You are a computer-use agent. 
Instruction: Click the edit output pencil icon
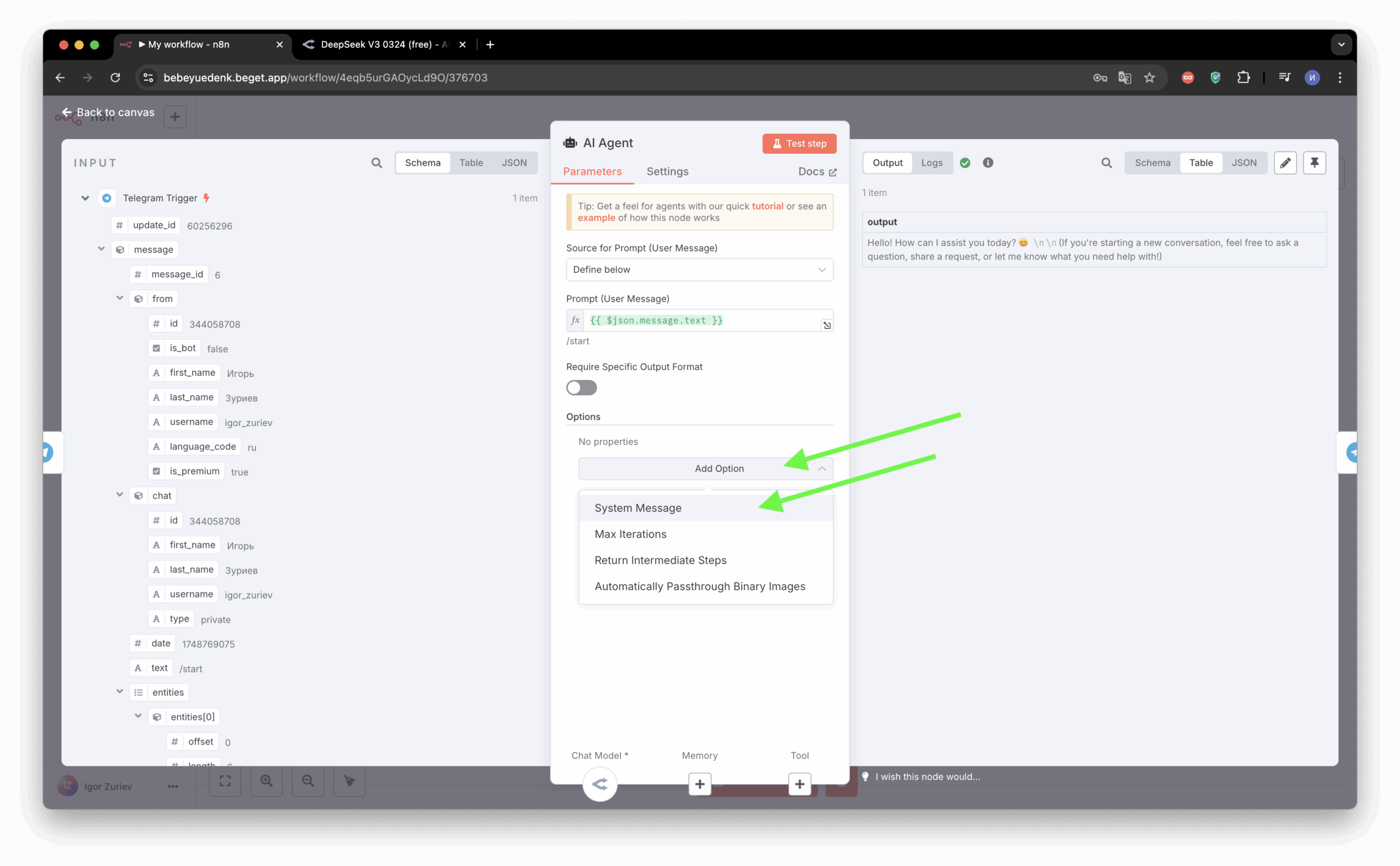click(x=1285, y=162)
